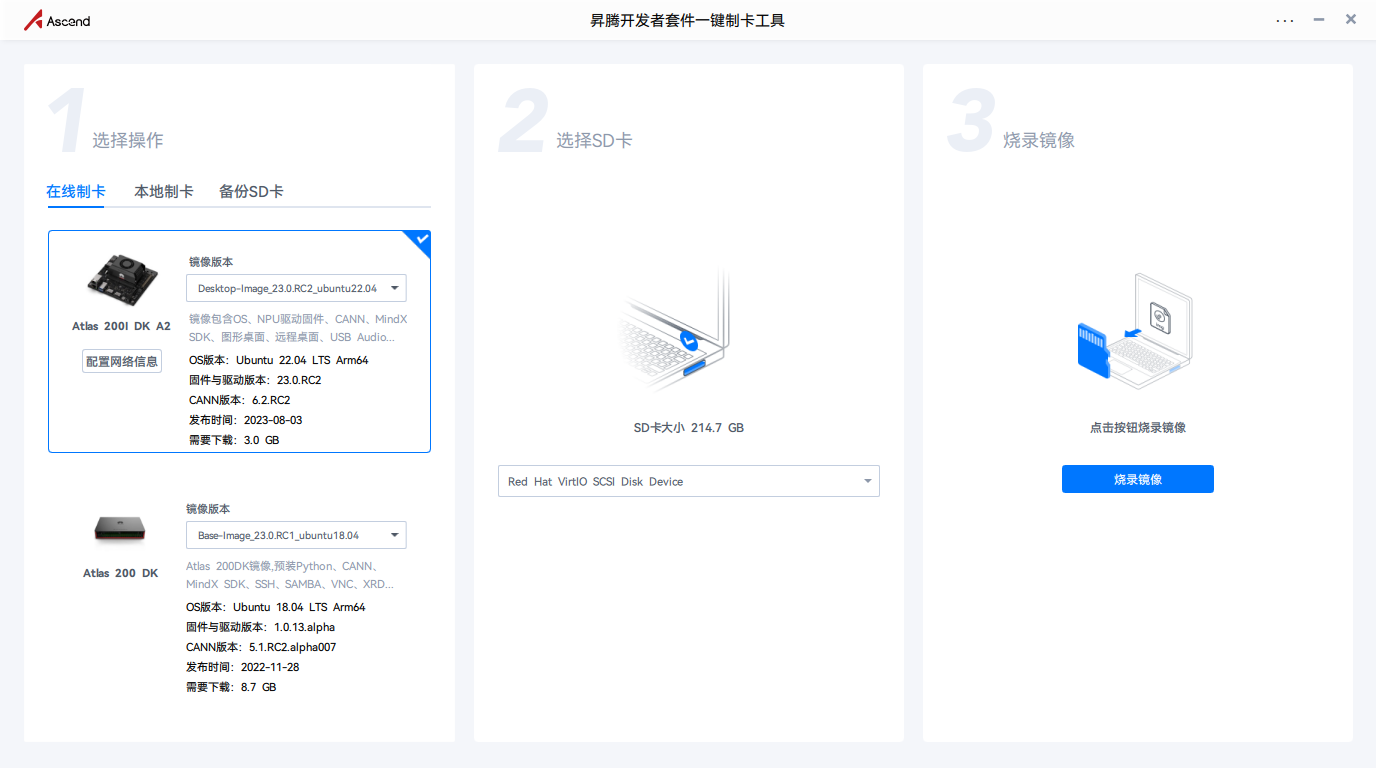The image size is (1376, 768).
Task: Switch to the 本地制卡 tab
Action: pyautogui.click(x=164, y=191)
